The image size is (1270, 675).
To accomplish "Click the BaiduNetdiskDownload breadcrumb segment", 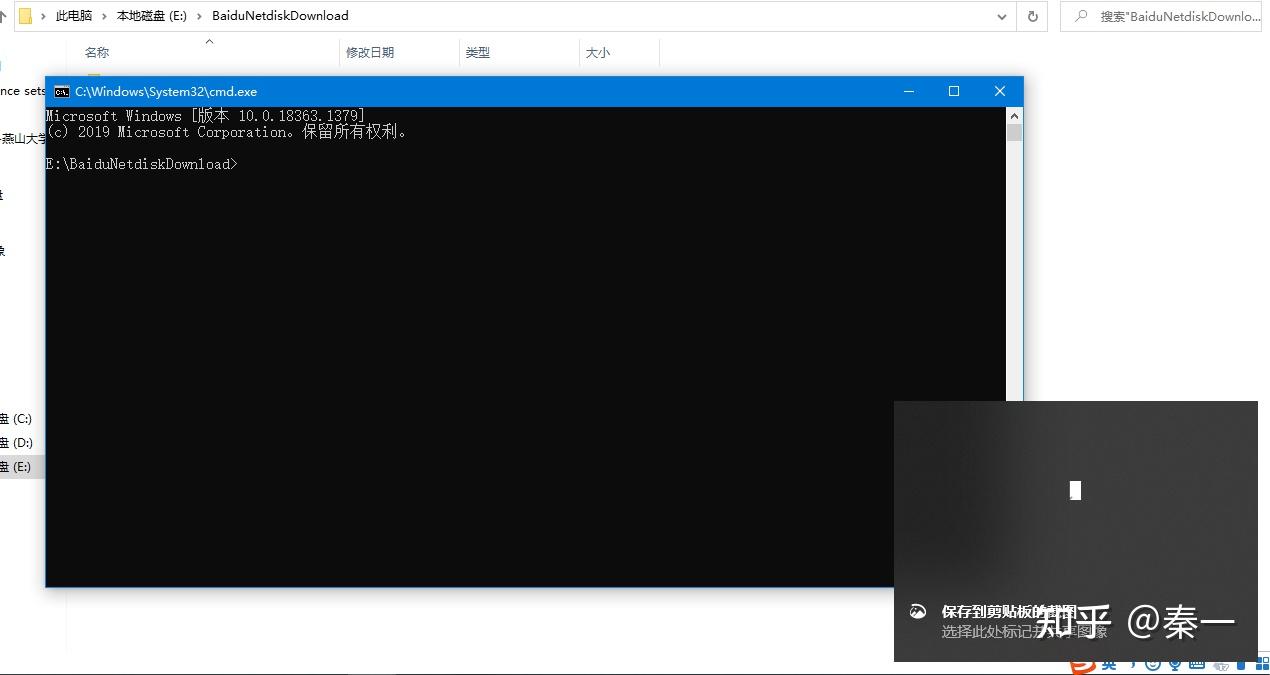I will pos(280,16).
